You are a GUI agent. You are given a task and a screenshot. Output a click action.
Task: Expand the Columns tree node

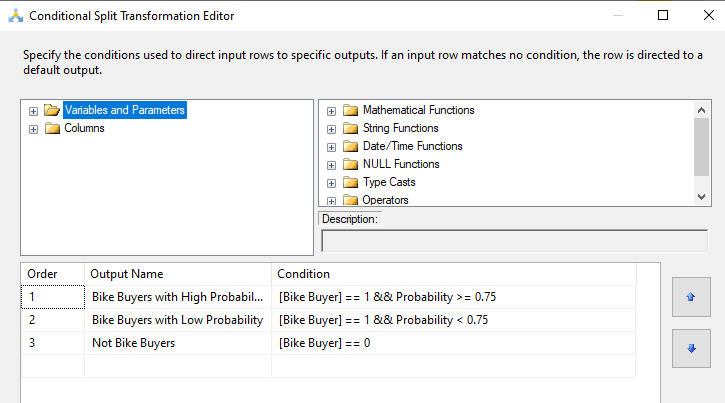[x=34, y=128]
